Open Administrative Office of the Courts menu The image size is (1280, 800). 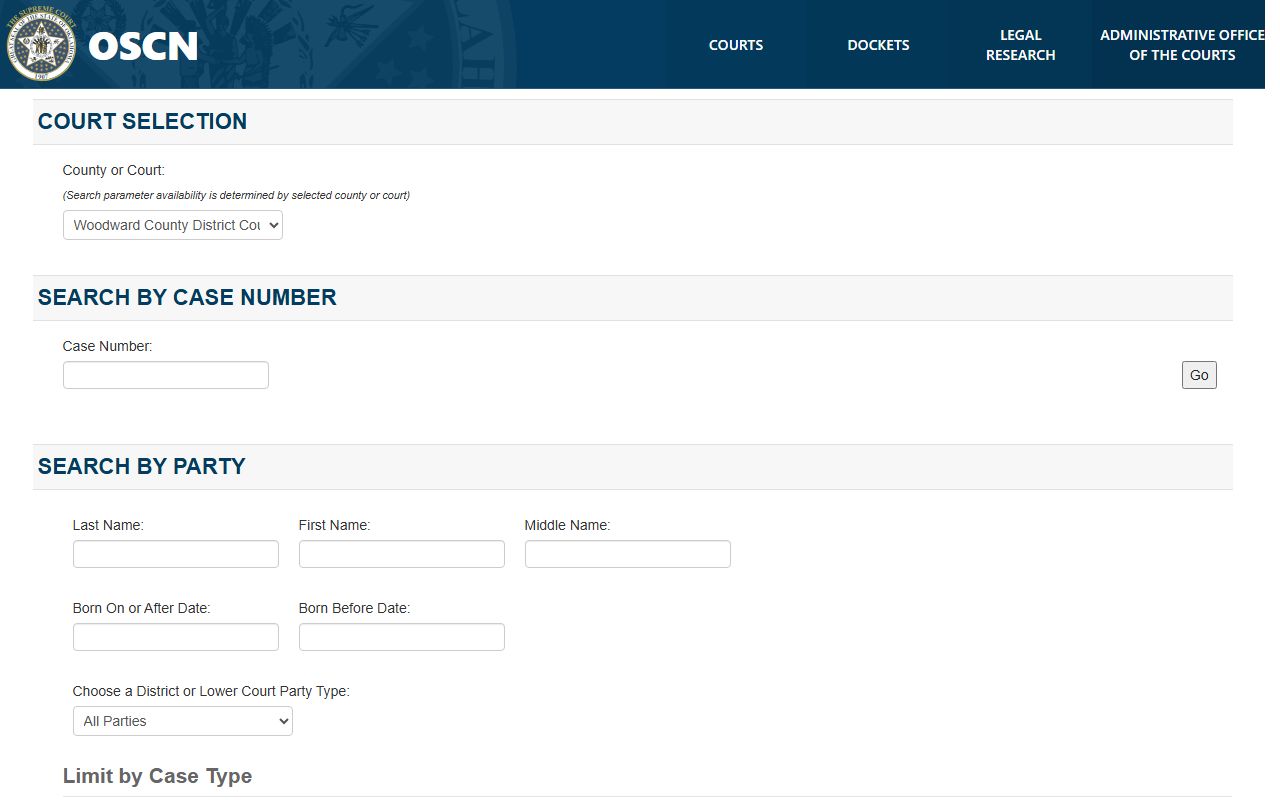pyautogui.click(x=1181, y=45)
